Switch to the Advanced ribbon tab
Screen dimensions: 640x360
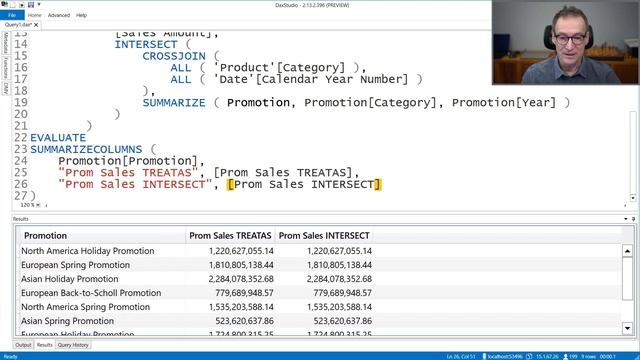(59, 15)
